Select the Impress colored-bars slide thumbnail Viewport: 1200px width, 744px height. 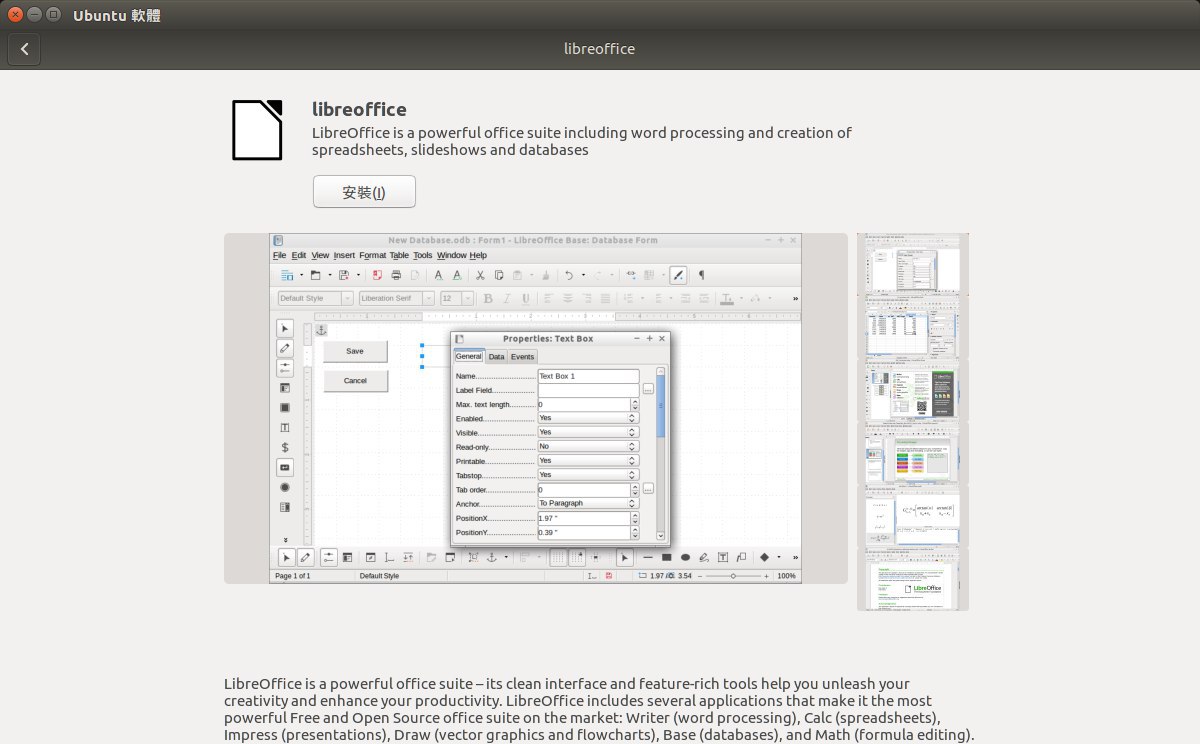pyautogui.click(x=912, y=452)
